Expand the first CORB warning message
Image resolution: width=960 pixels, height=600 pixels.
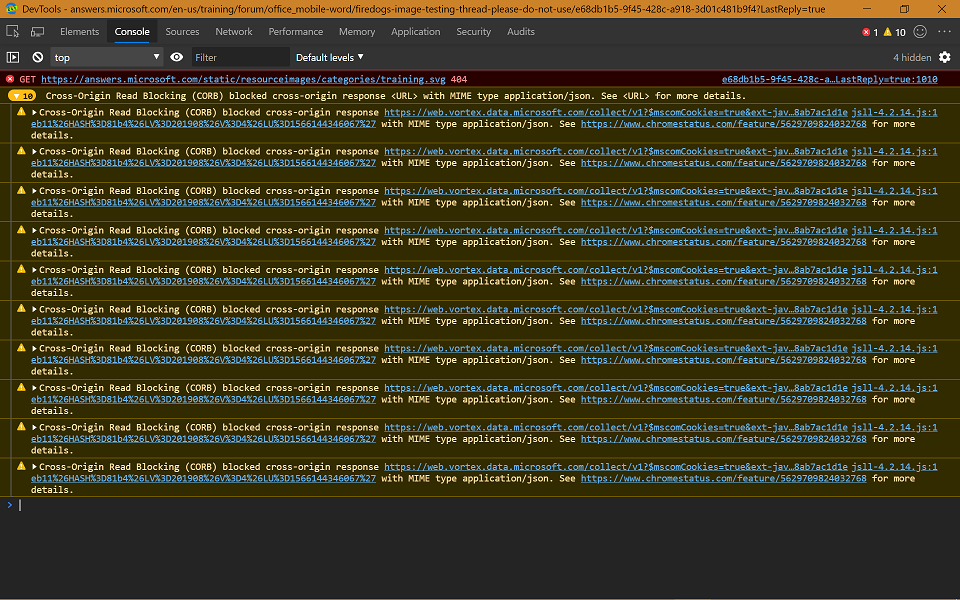[x=35, y=112]
